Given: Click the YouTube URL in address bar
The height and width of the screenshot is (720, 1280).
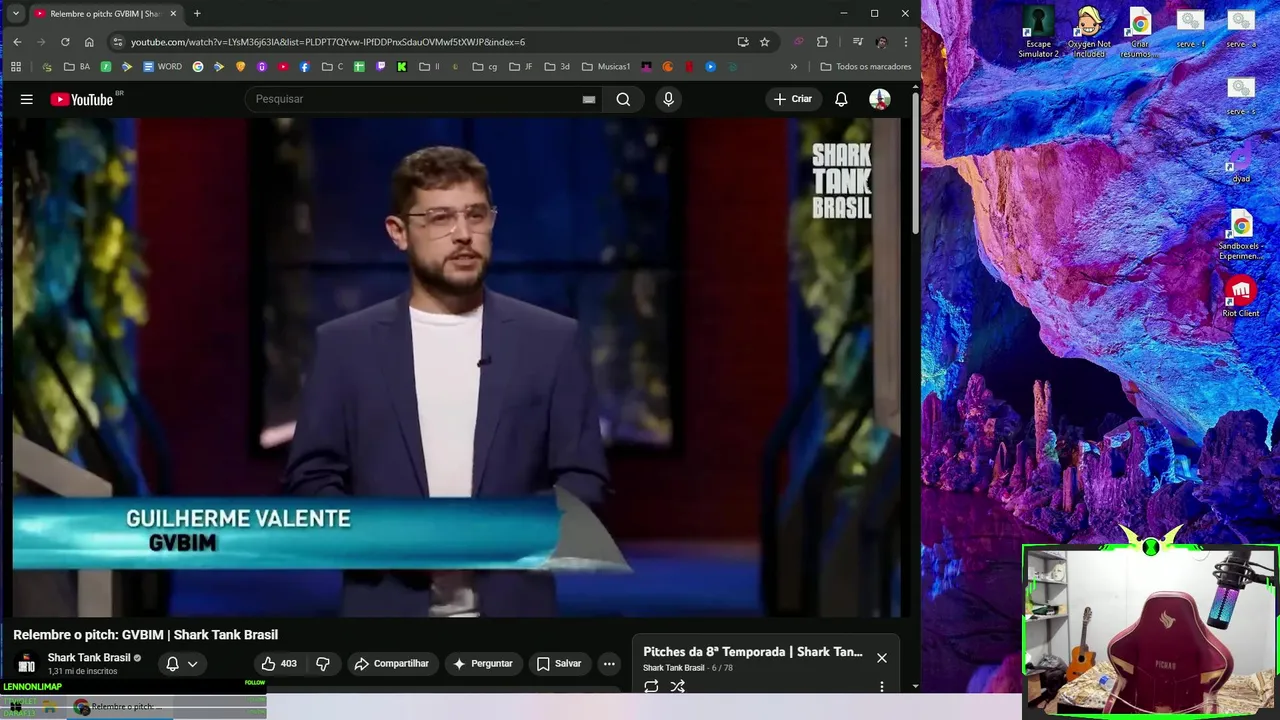Looking at the screenshot, I should 328,42.
